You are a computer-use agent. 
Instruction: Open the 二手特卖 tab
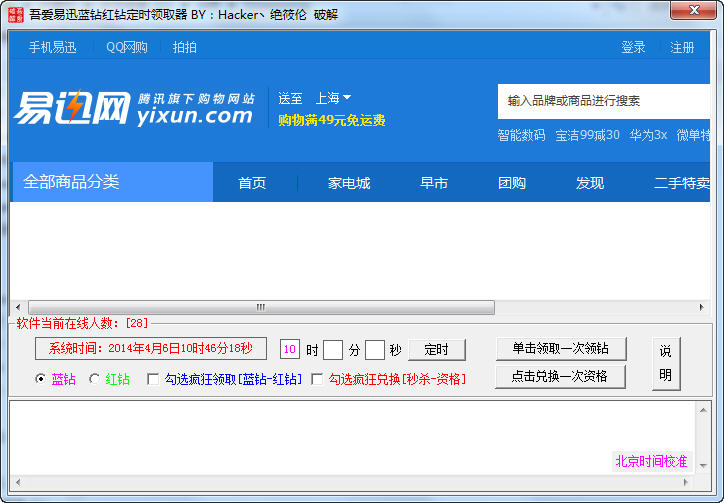pos(682,183)
